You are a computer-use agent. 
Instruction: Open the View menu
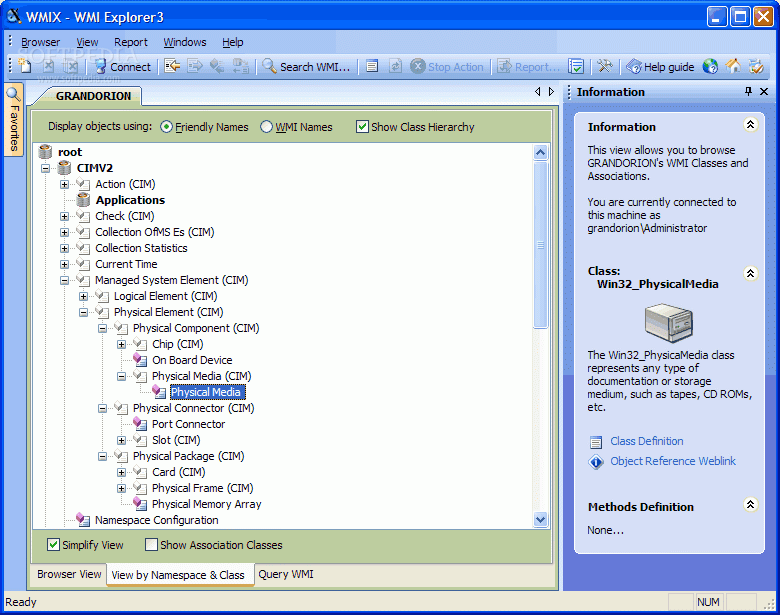[x=87, y=42]
